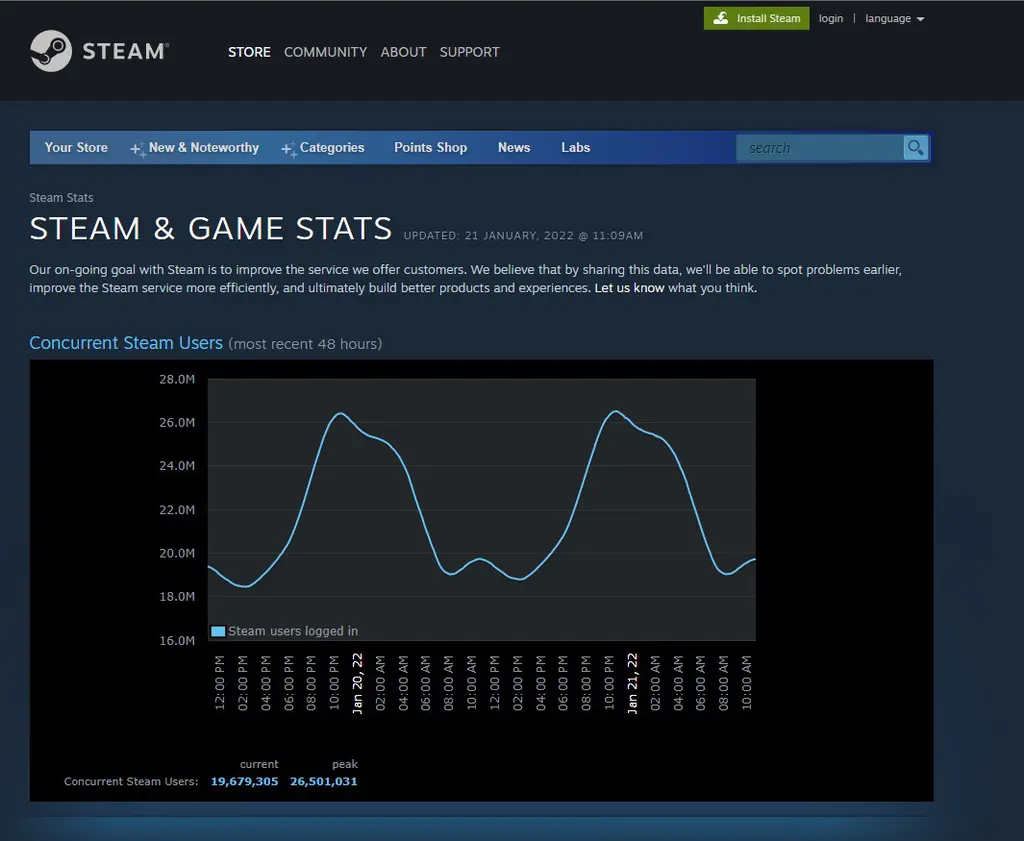Click the STEAM wordmark text

pos(125,52)
